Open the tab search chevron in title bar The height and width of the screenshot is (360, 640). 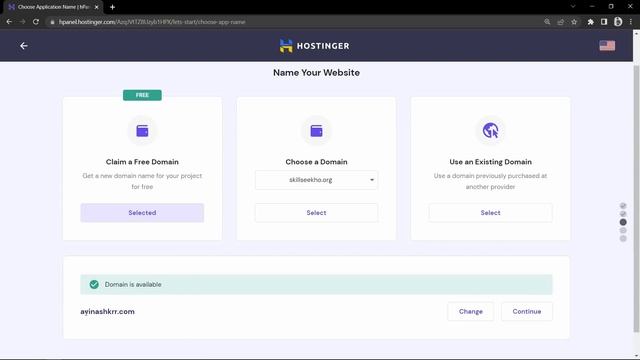pos(573,7)
